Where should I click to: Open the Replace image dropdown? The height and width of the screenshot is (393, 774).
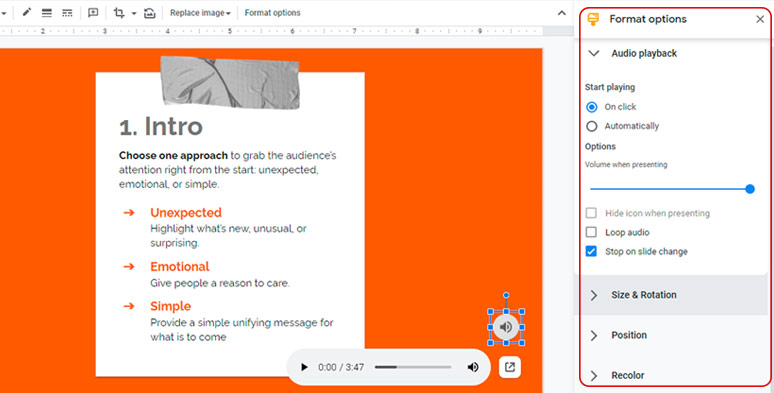[200, 13]
